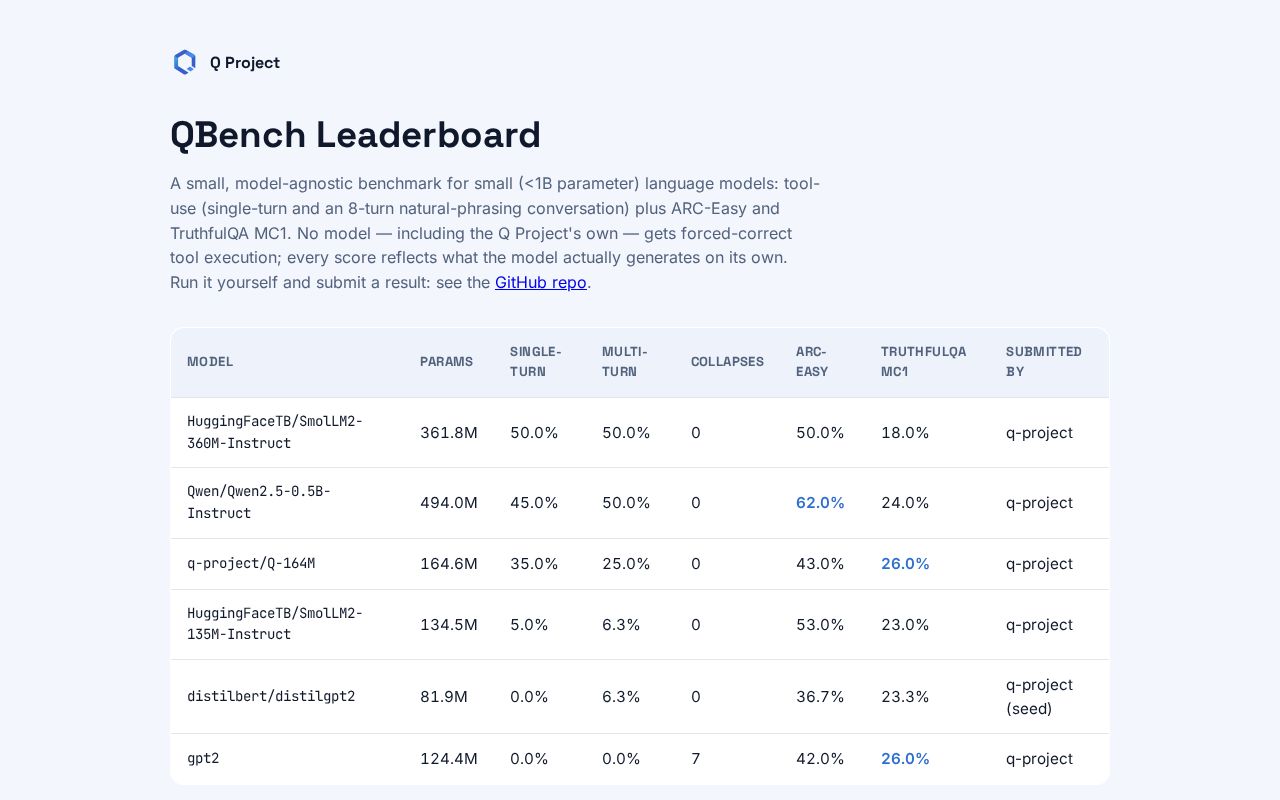The height and width of the screenshot is (800, 1280).
Task: Click the 494.0M params value
Action: coord(449,503)
